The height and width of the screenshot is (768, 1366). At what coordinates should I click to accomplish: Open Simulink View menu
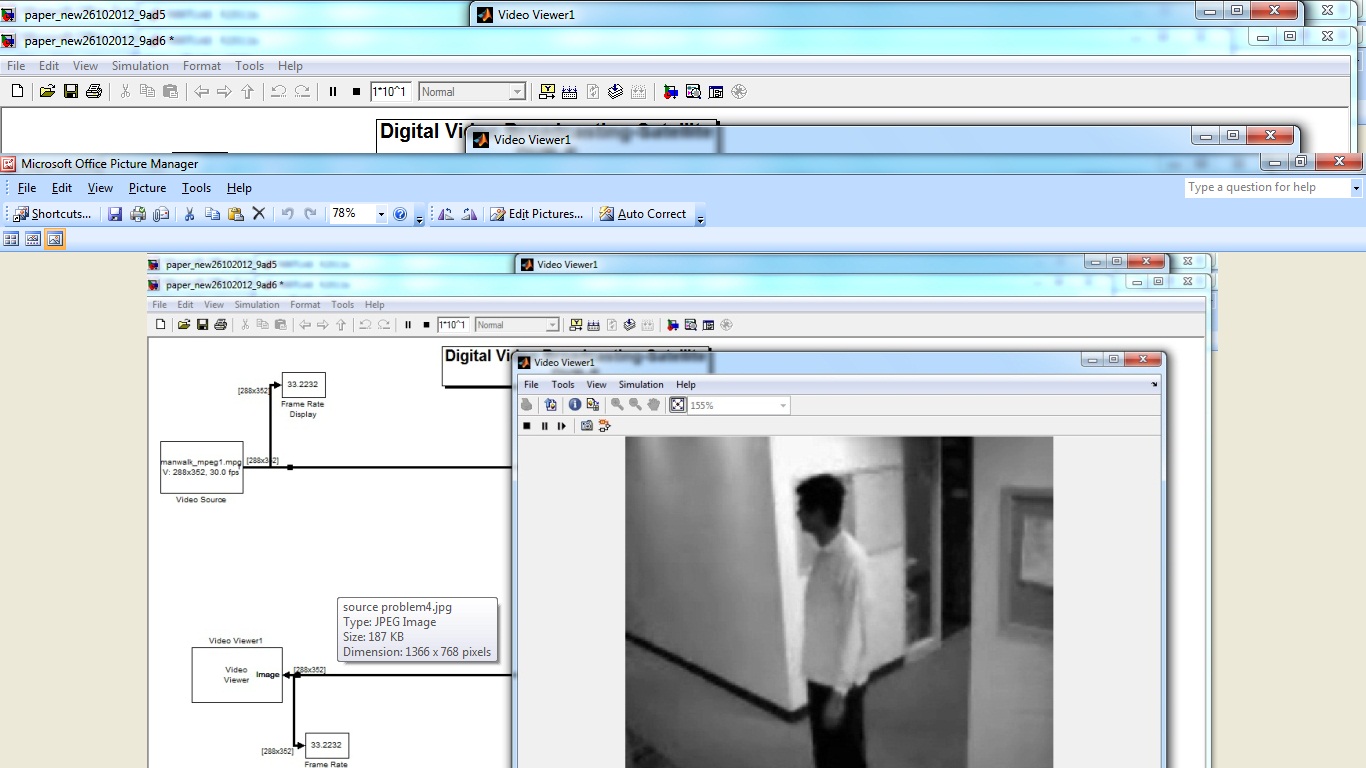pos(85,66)
